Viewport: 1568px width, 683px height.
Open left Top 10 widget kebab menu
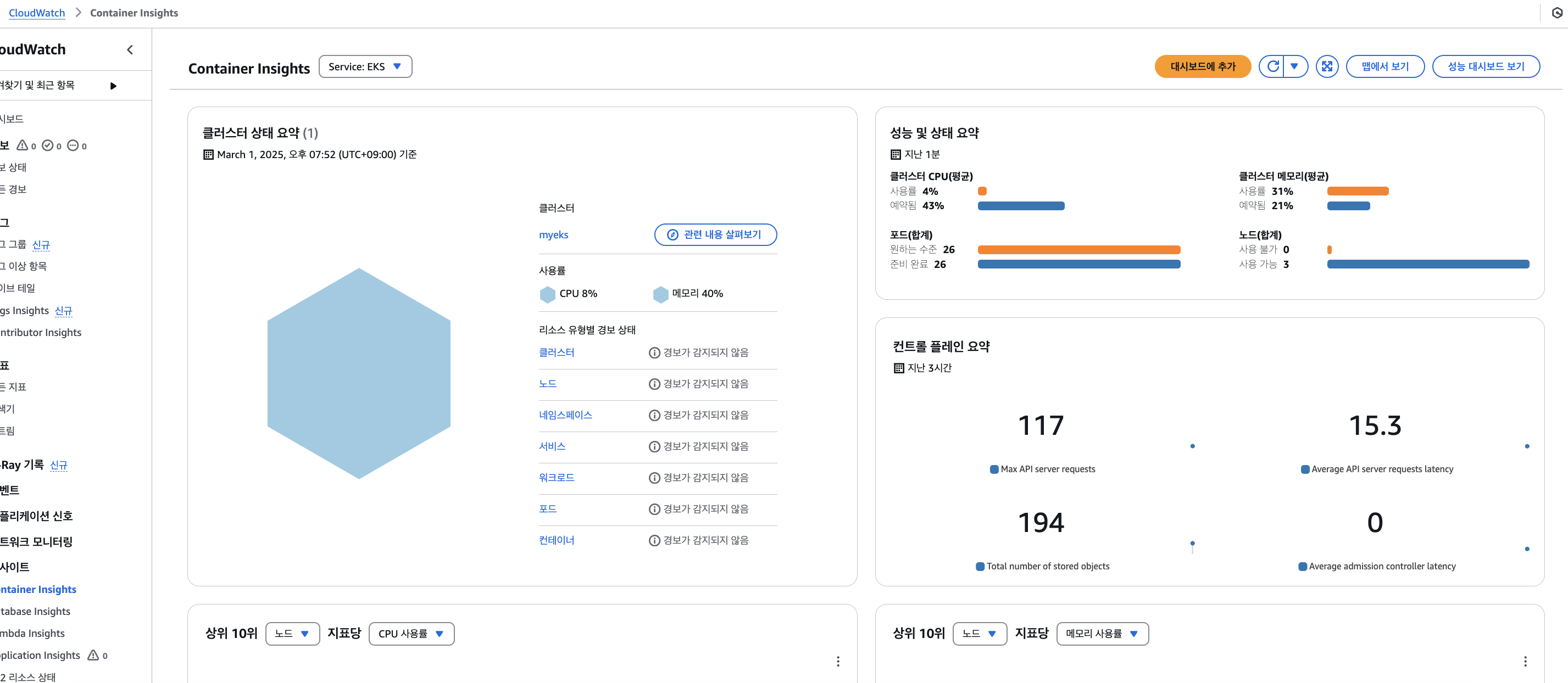click(x=837, y=661)
